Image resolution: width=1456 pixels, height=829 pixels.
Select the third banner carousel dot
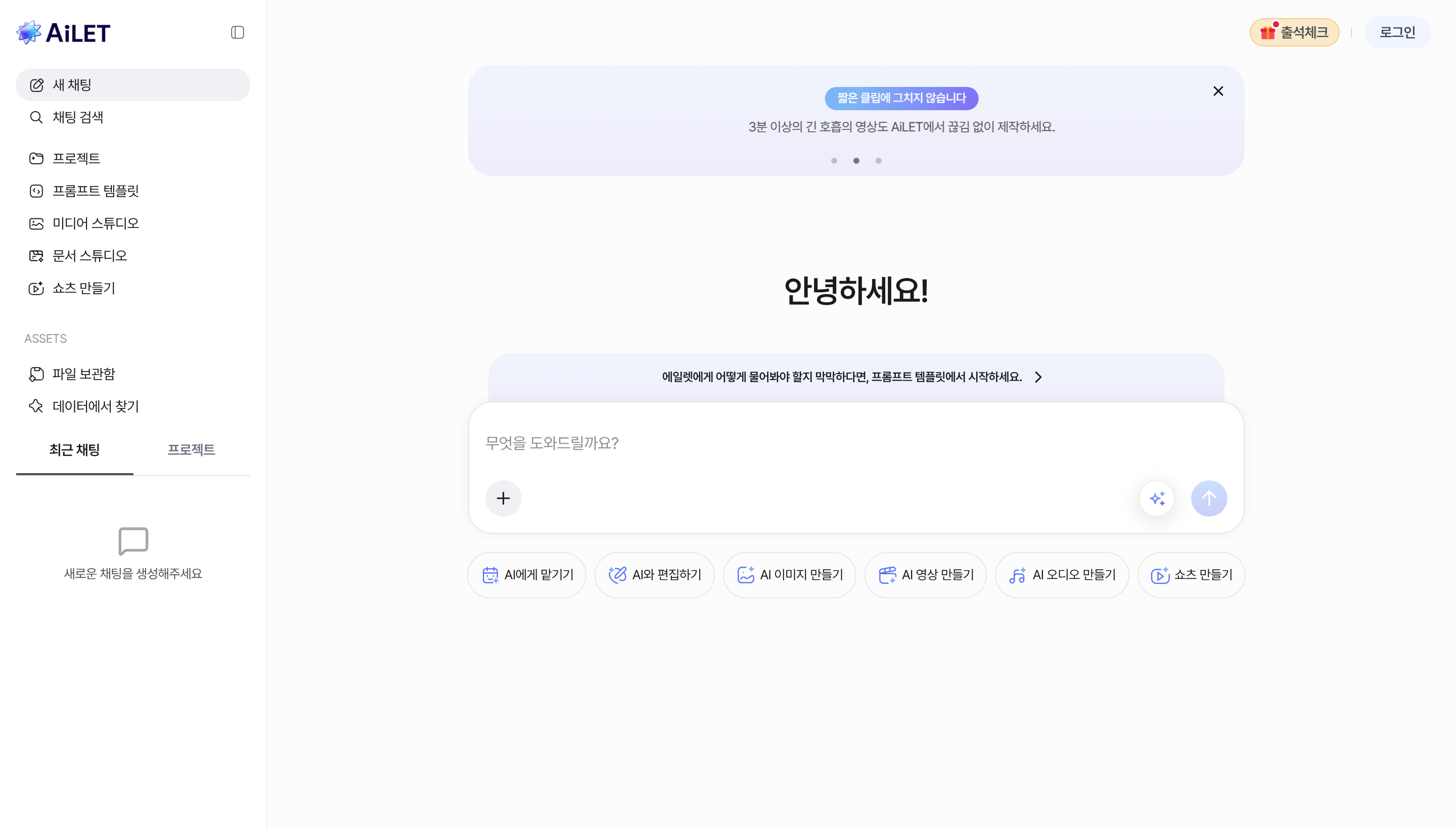pyautogui.click(x=879, y=161)
